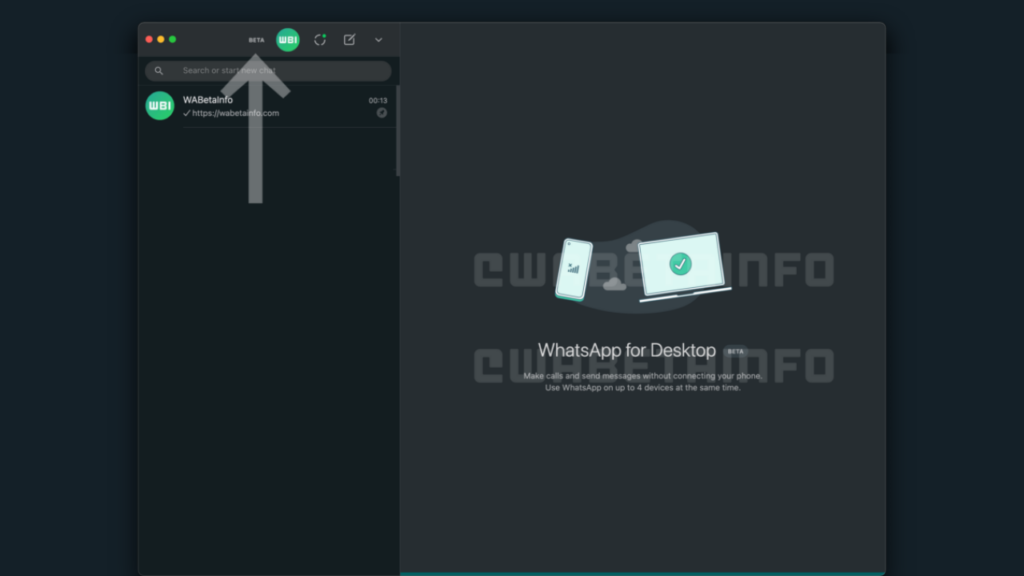Click the BETA badge in the title bar
This screenshot has height=576, width=1024.
click(x=256, y=39)
